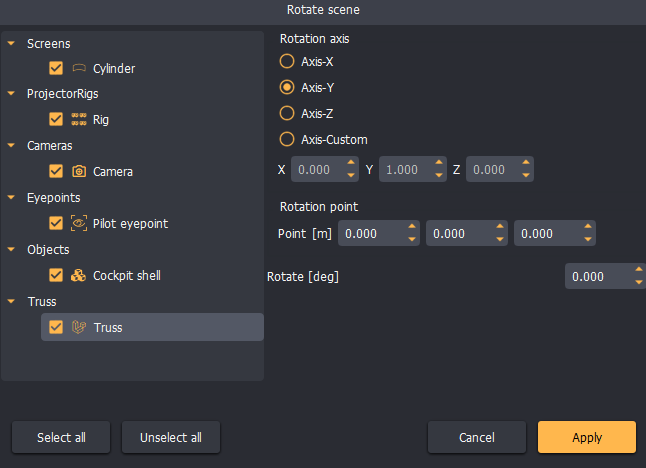Decrease the axis Z value
Viewport: 646px width, 468px height.
tap(526, 176)
